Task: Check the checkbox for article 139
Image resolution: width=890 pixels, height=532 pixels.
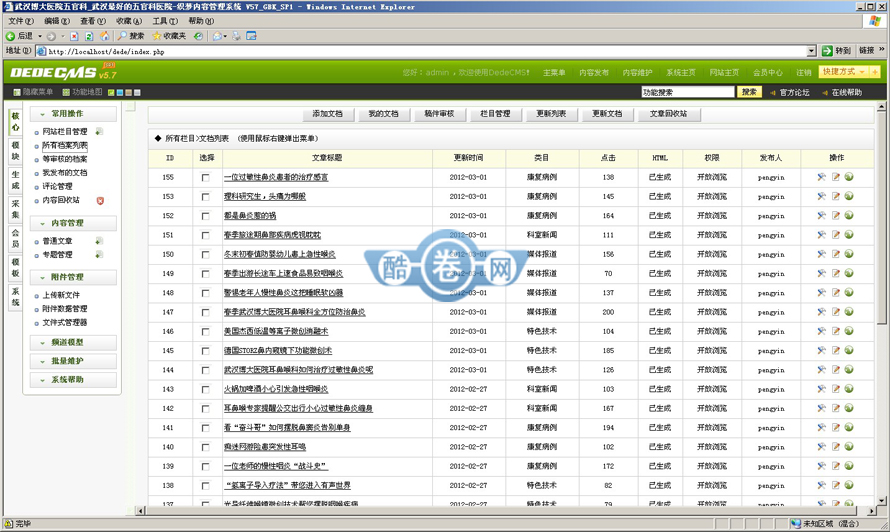Action: point(205,467)
